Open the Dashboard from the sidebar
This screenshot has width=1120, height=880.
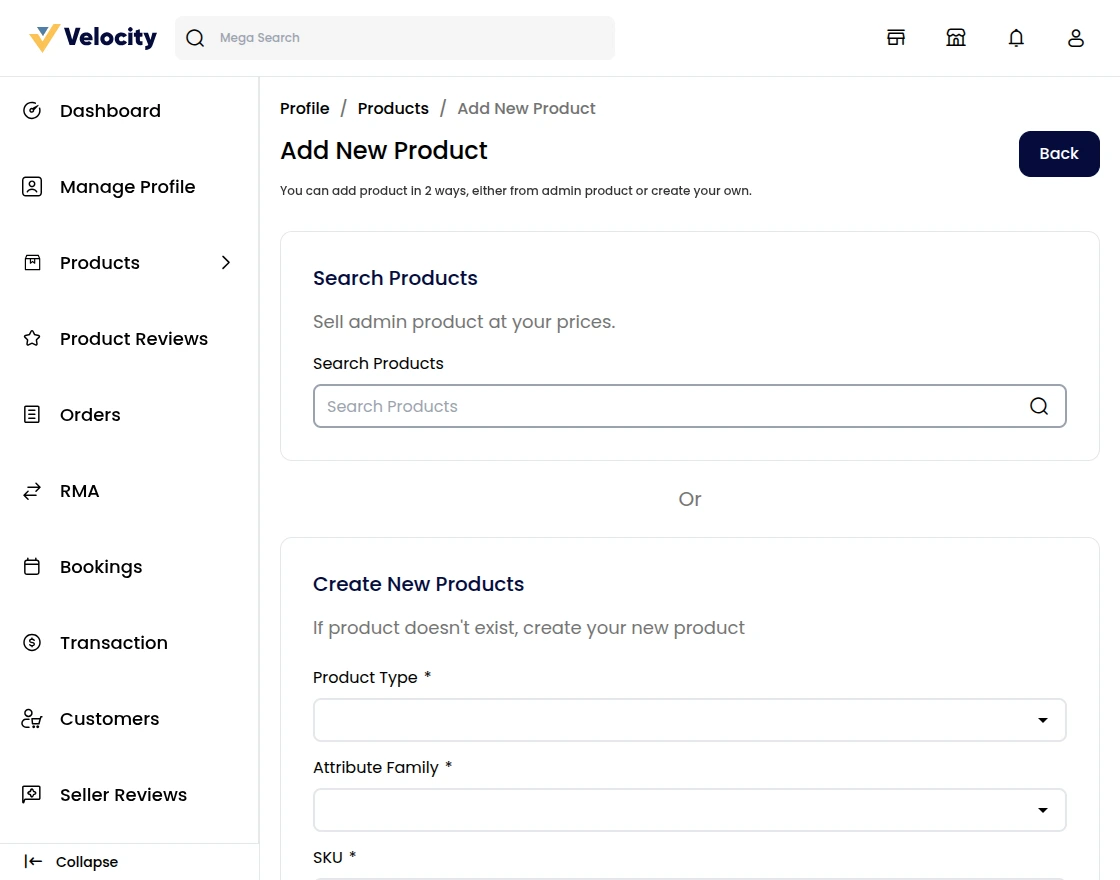(x=31, y=110)
